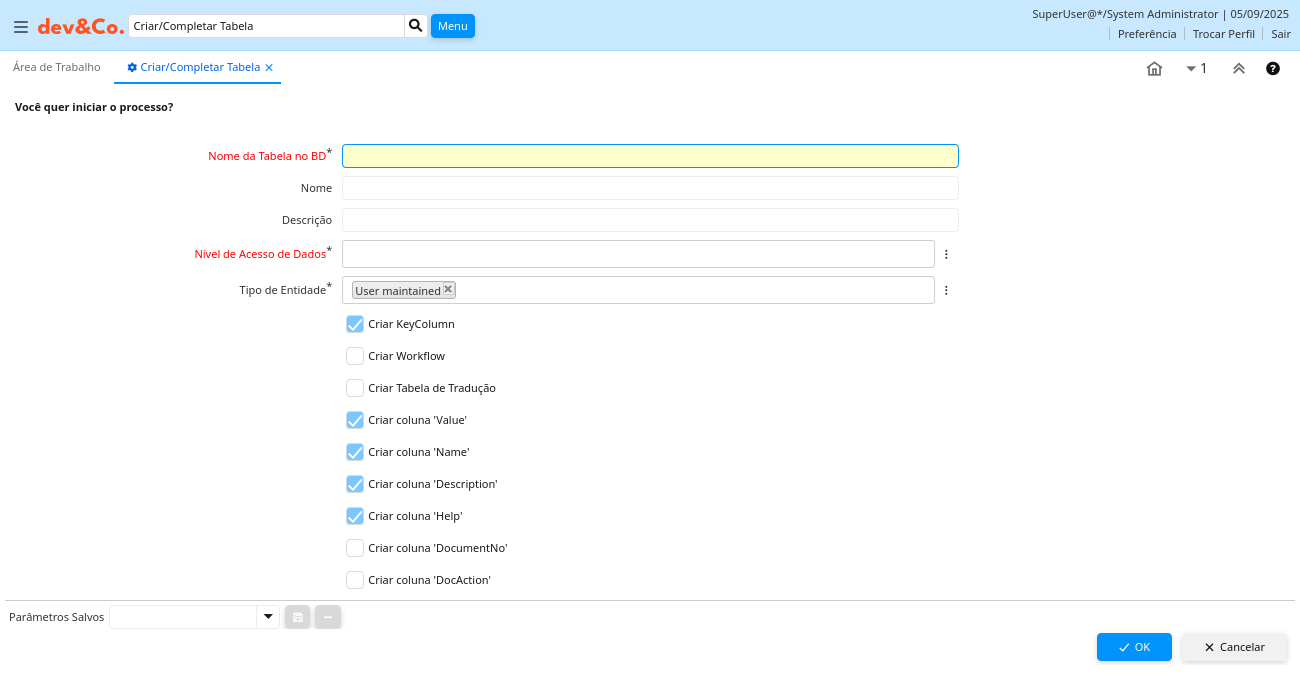Open the blue Menu button
This screenshot has height=674, width=1300.
(x=452, y=26)
